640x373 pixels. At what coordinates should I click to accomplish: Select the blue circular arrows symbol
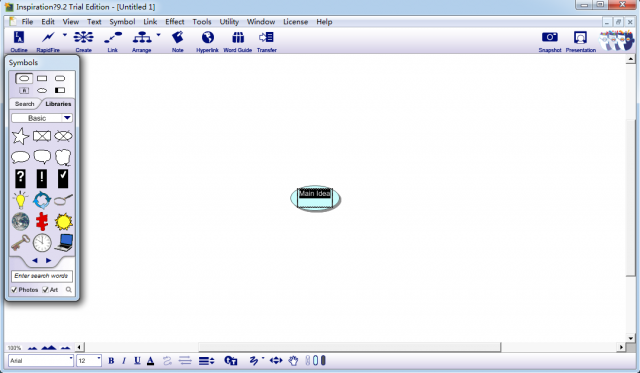click(42, 200)
